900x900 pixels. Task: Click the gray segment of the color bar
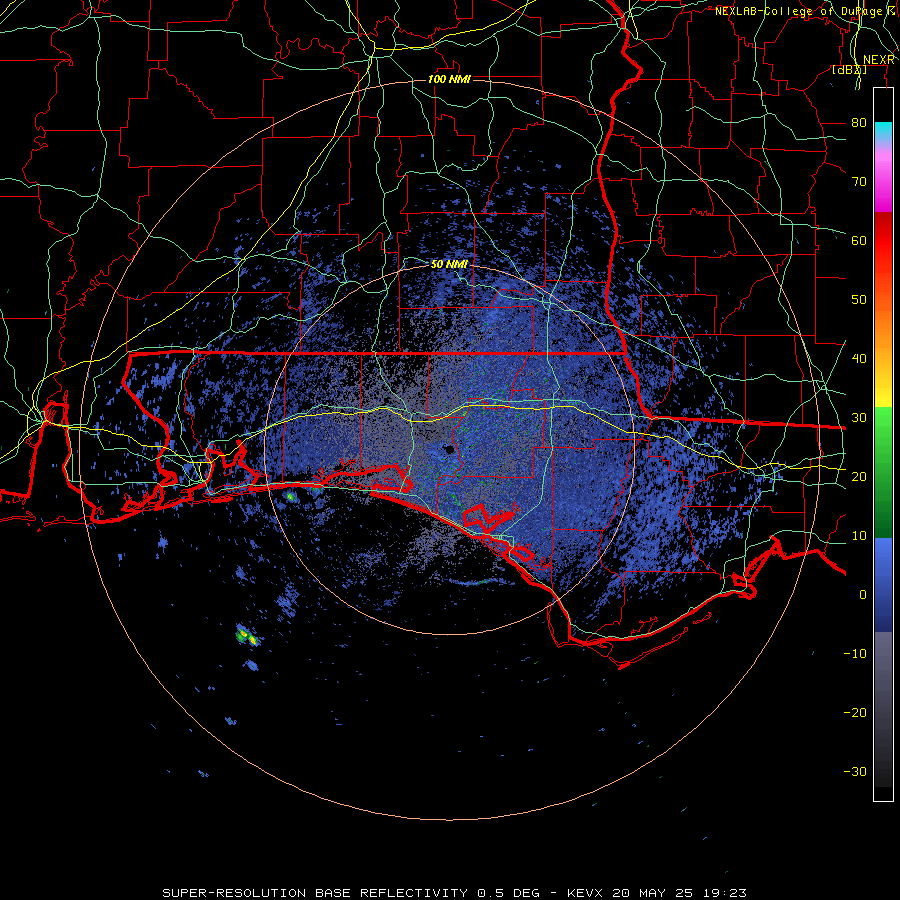coord(883,709)
